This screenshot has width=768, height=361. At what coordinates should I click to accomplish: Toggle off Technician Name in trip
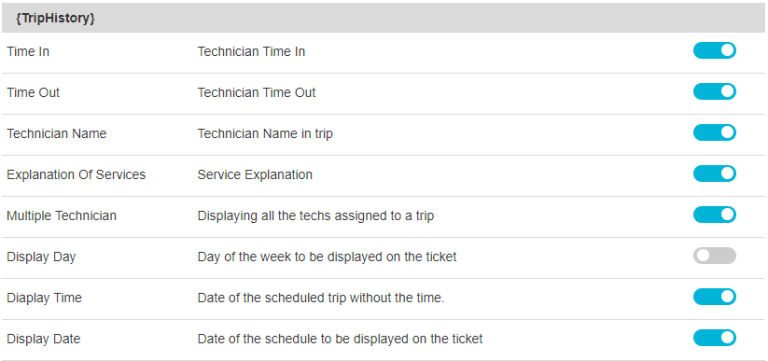pos(714,133)
